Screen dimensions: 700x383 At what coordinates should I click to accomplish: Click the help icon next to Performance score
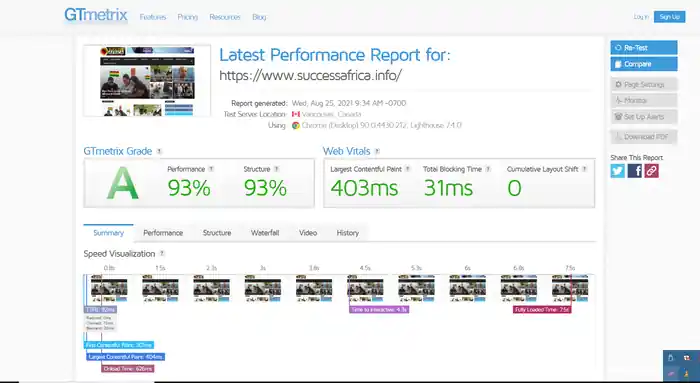(x=211, y=169)
